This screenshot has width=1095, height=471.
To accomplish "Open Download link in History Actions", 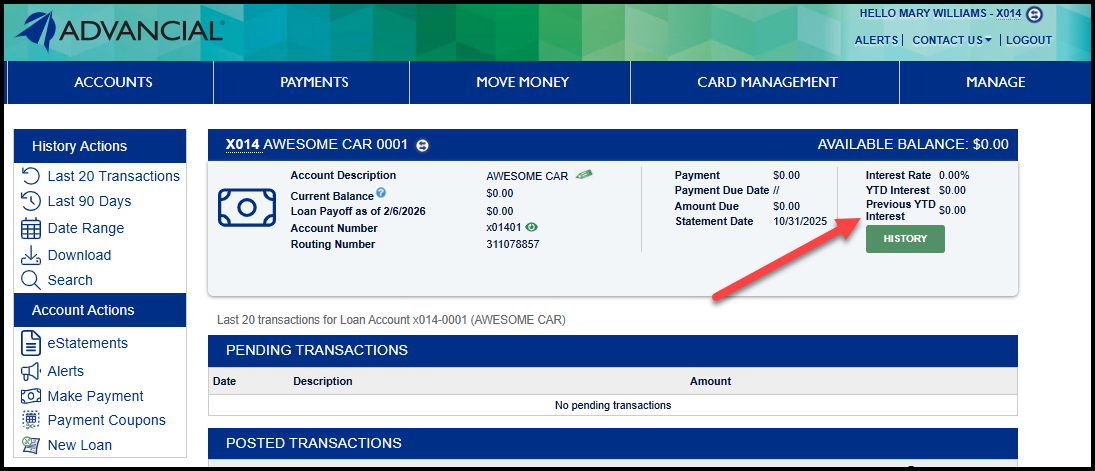I will coord(79,255).
